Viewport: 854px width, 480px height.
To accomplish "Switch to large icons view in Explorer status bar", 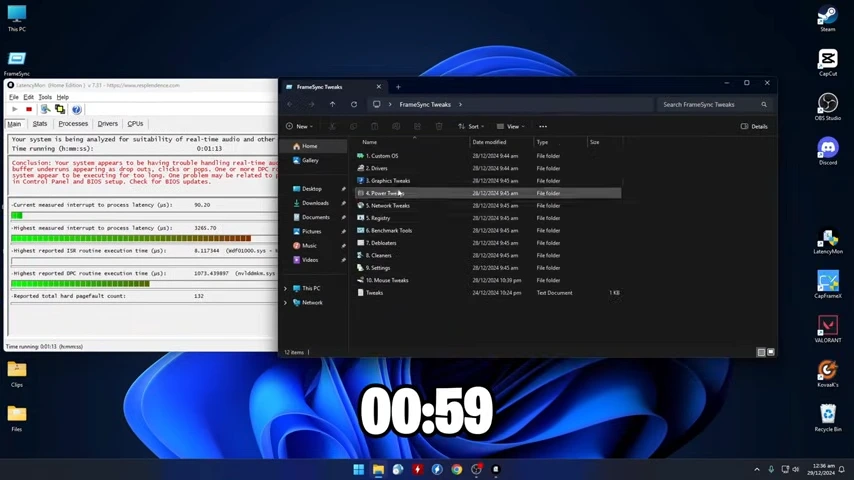I will pyautogui.click(x=771, y=352).
